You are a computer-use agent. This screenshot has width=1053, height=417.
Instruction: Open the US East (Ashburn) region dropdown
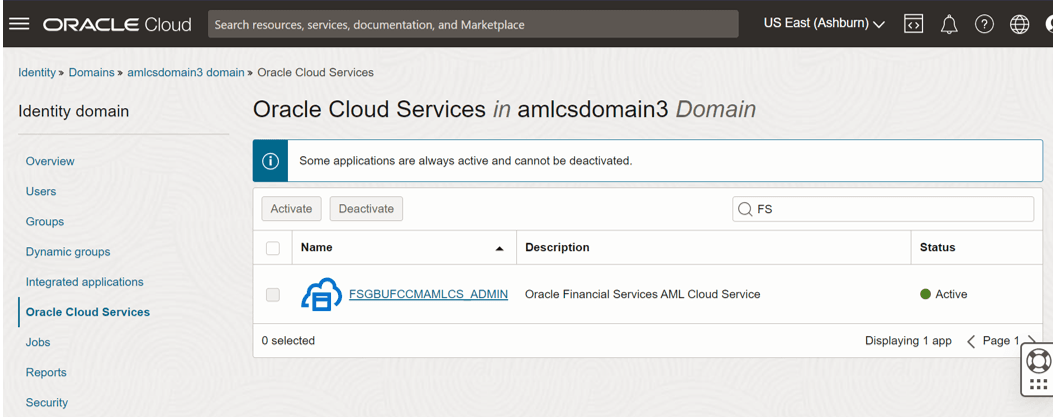tap(824, 24)
